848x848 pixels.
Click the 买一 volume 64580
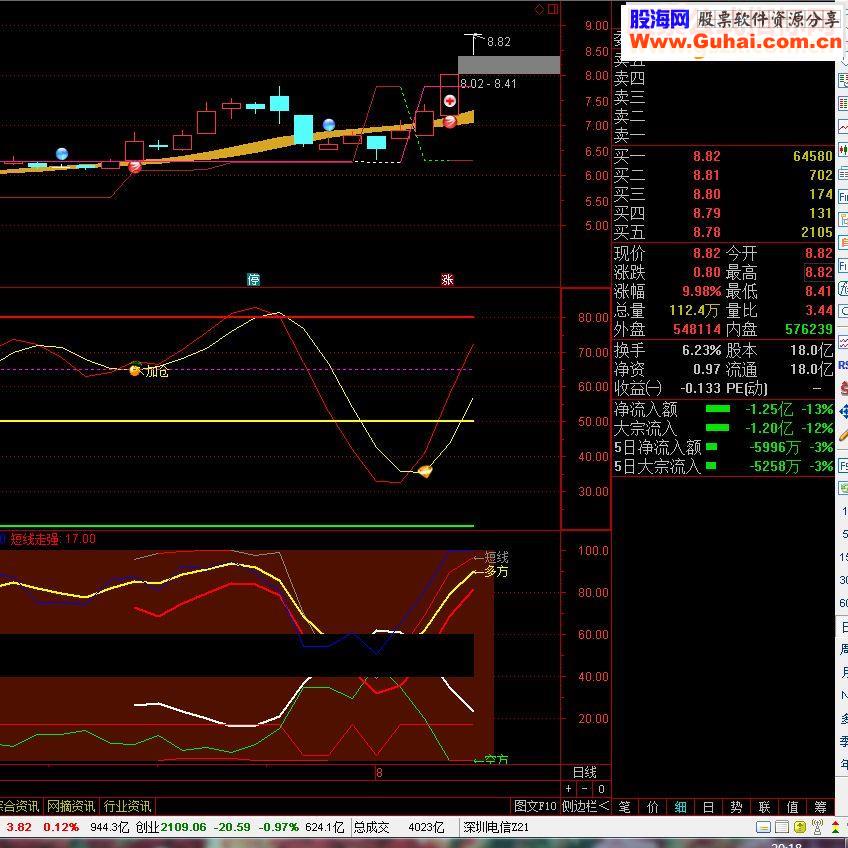812,156
